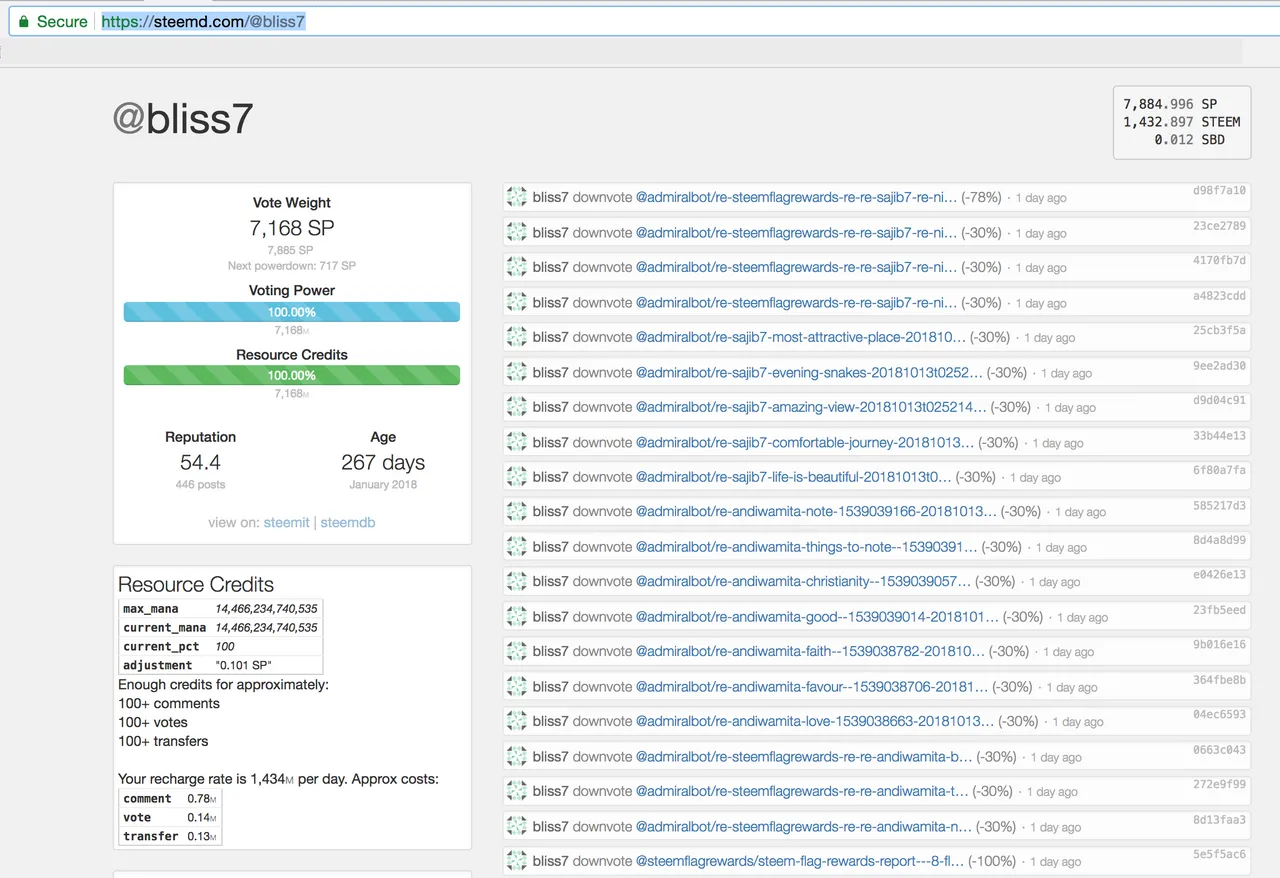The width and height of the screenshot is (1280, 878).
Task: Click avatar beside andiwamita-good downvote
Action: [516, 617]
